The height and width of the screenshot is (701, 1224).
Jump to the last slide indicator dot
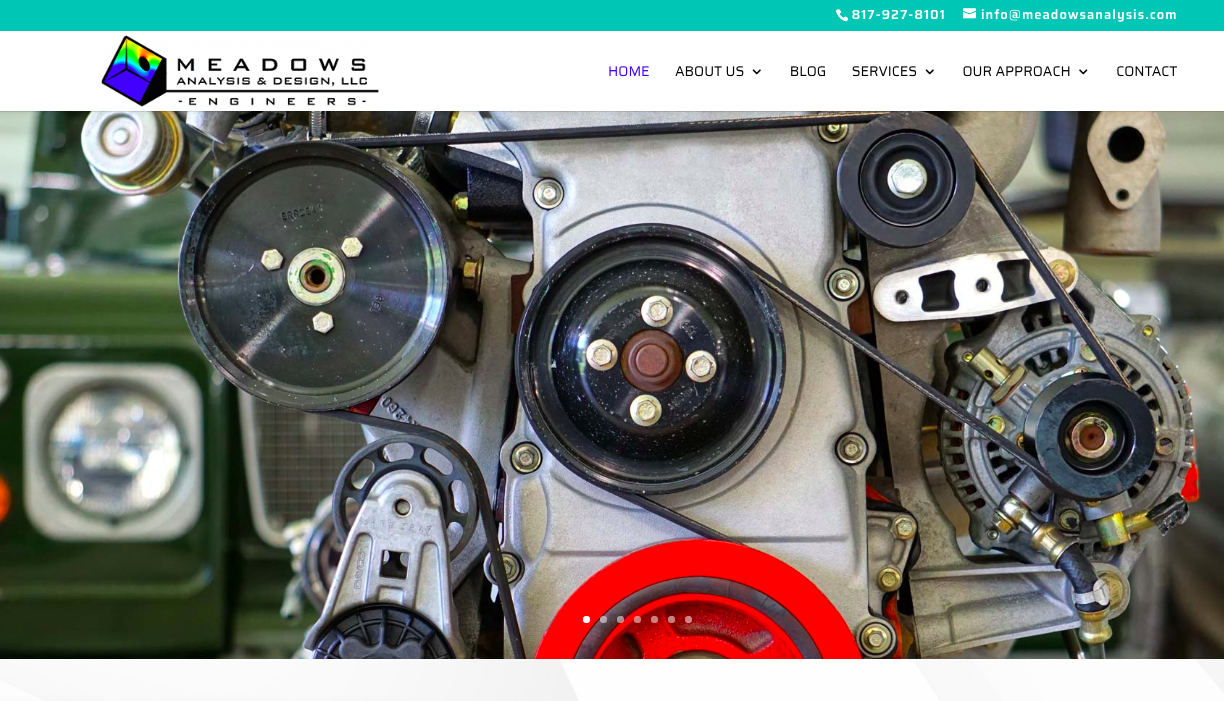click(x=689, y=620)
